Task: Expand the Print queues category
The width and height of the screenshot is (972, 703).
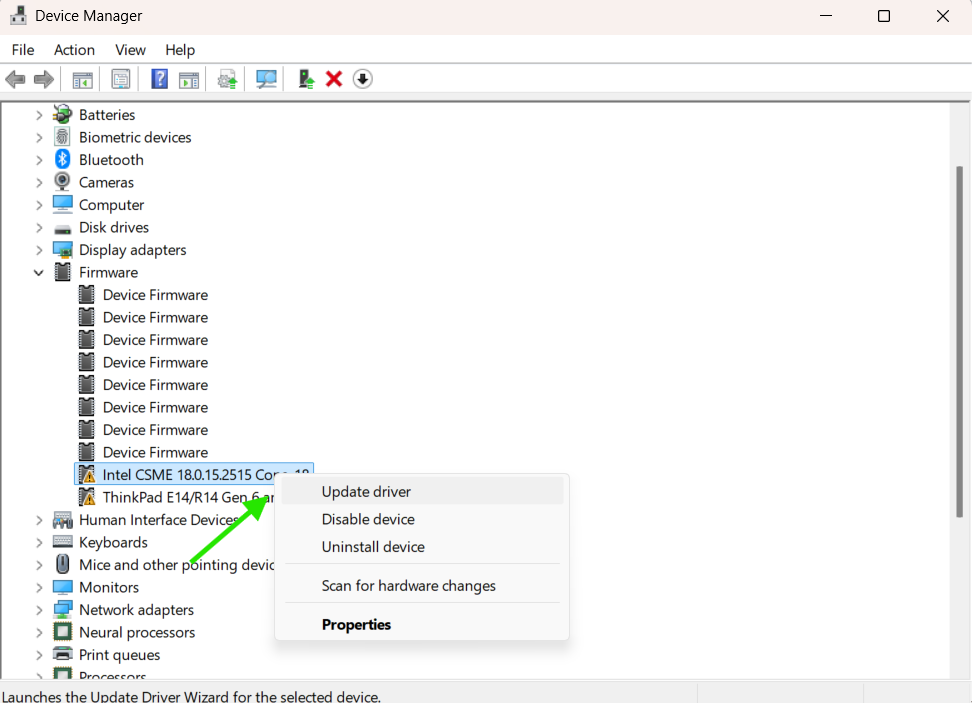Action: [x=39, y=655]
